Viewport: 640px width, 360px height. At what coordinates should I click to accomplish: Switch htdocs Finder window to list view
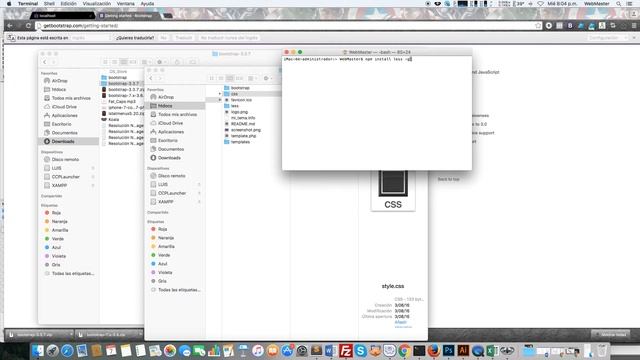tap(220, 78)
